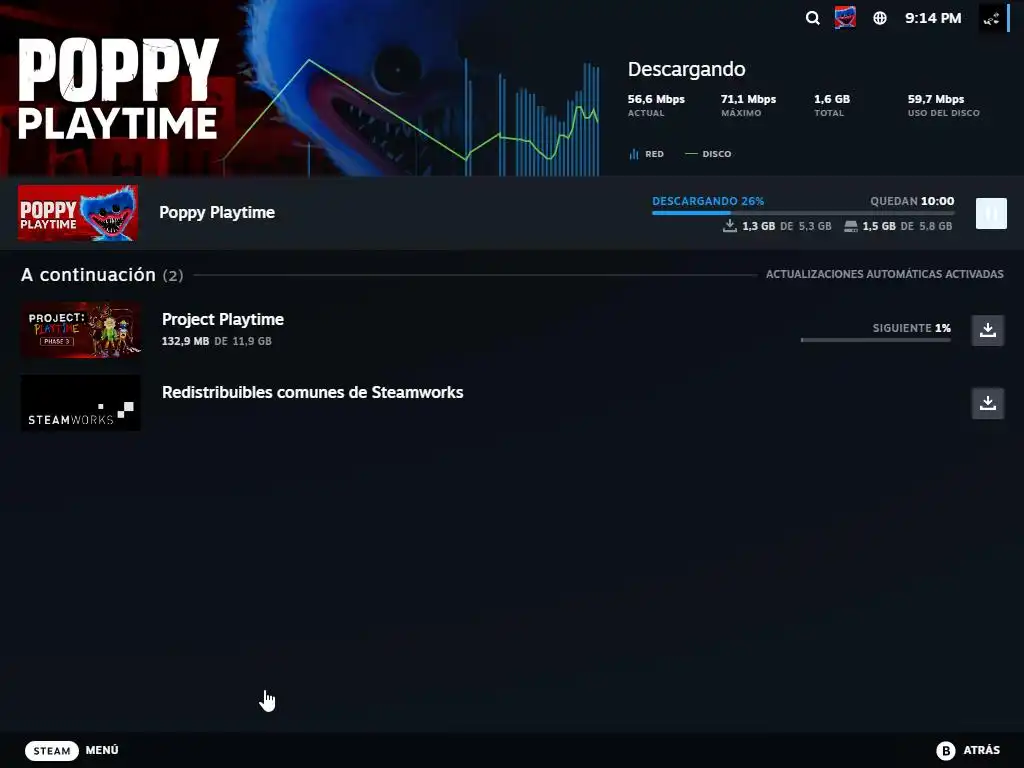Image resolution: width=1024 pixels, height=768 pixels.
Task: Select Redistribuibles comunes de Steamworks title
Action: coord(312,392)
